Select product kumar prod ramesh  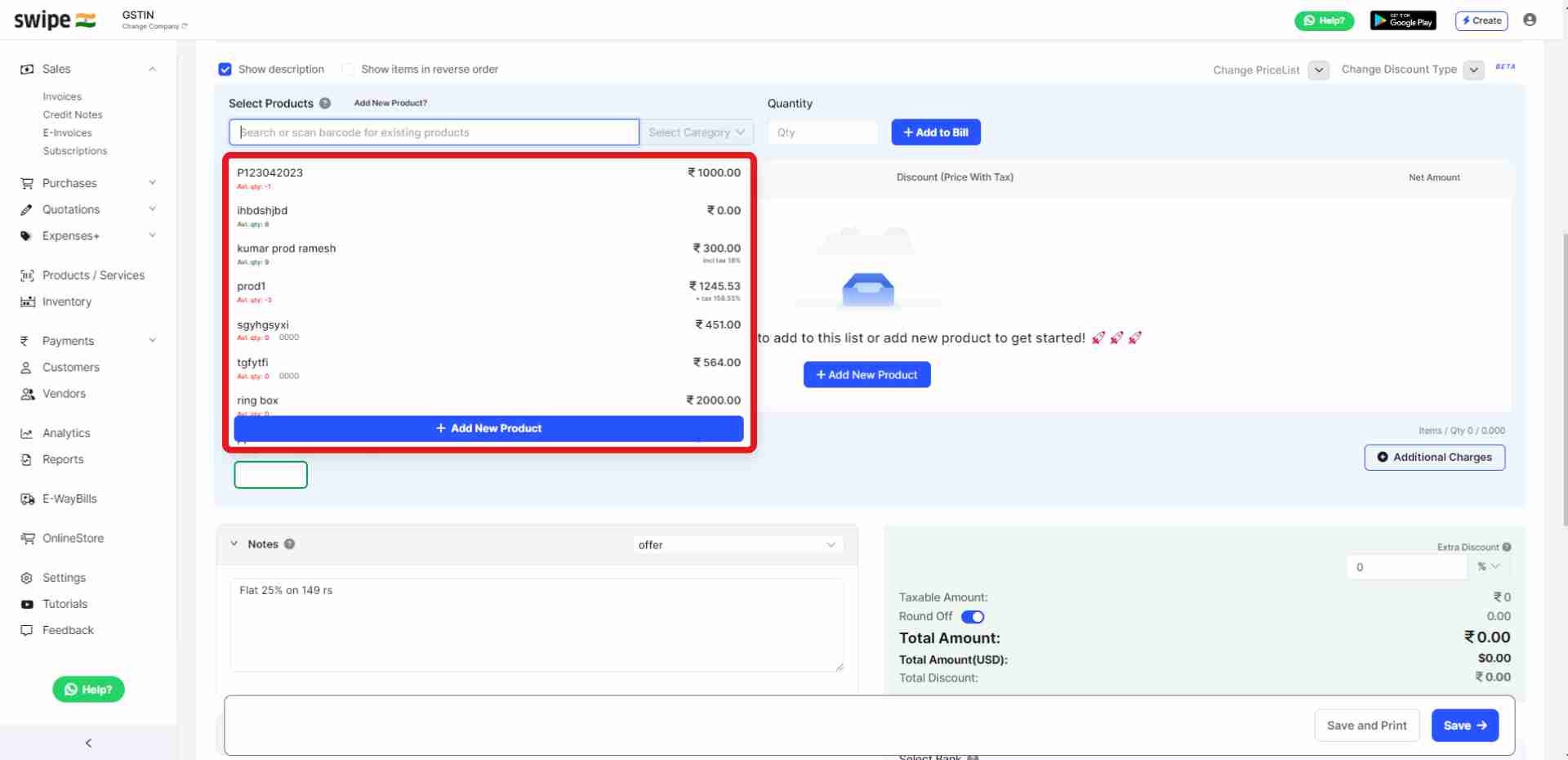pyautogui.click(x=488, y=254)
